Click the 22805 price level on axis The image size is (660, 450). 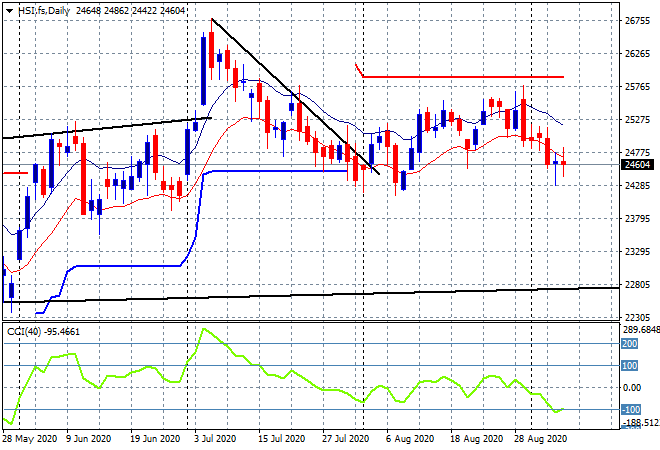point(636,284)
